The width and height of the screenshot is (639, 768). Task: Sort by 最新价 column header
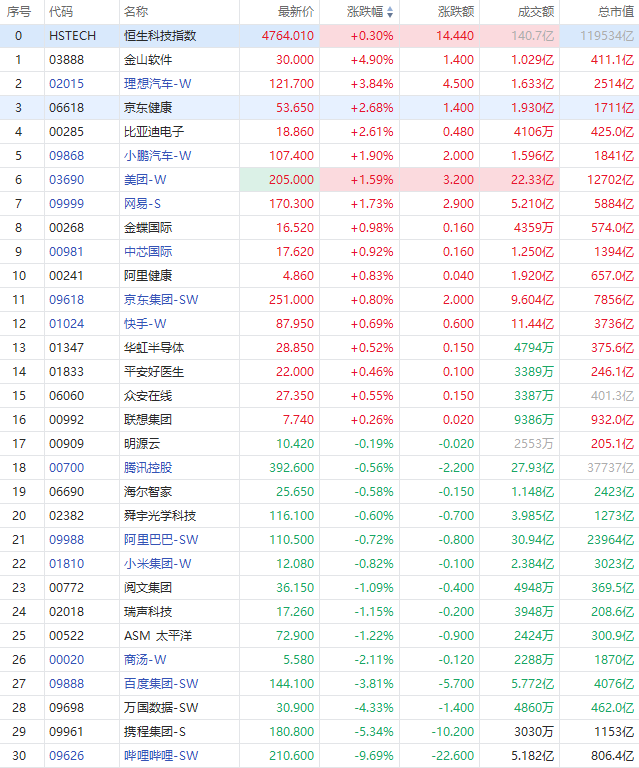(x=296, y=12)
